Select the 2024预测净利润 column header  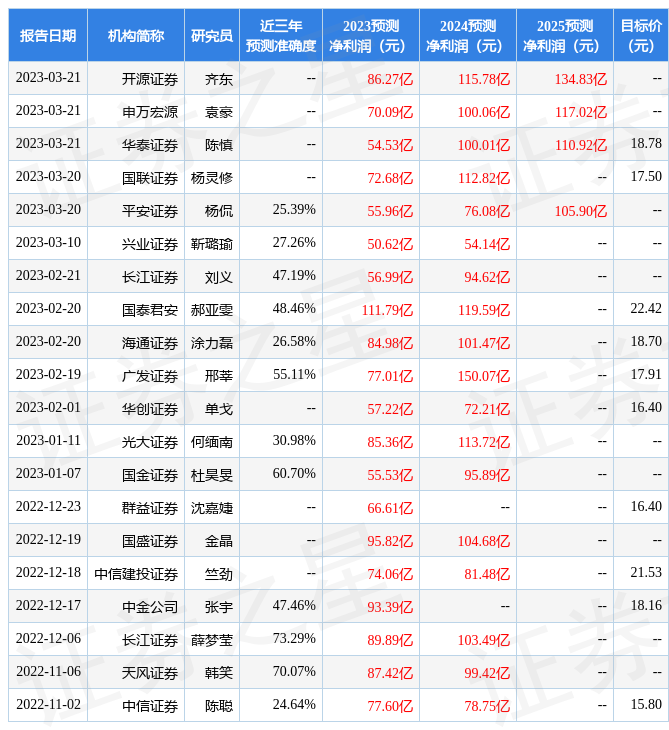point(468,35)
